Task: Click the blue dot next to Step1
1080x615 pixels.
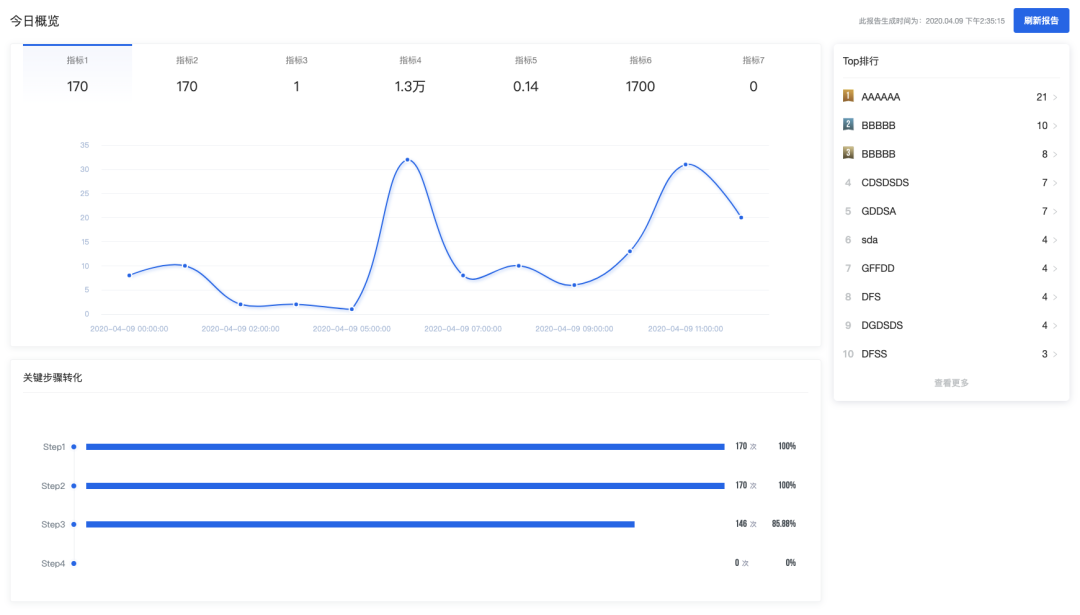Action: click(74, 447)
